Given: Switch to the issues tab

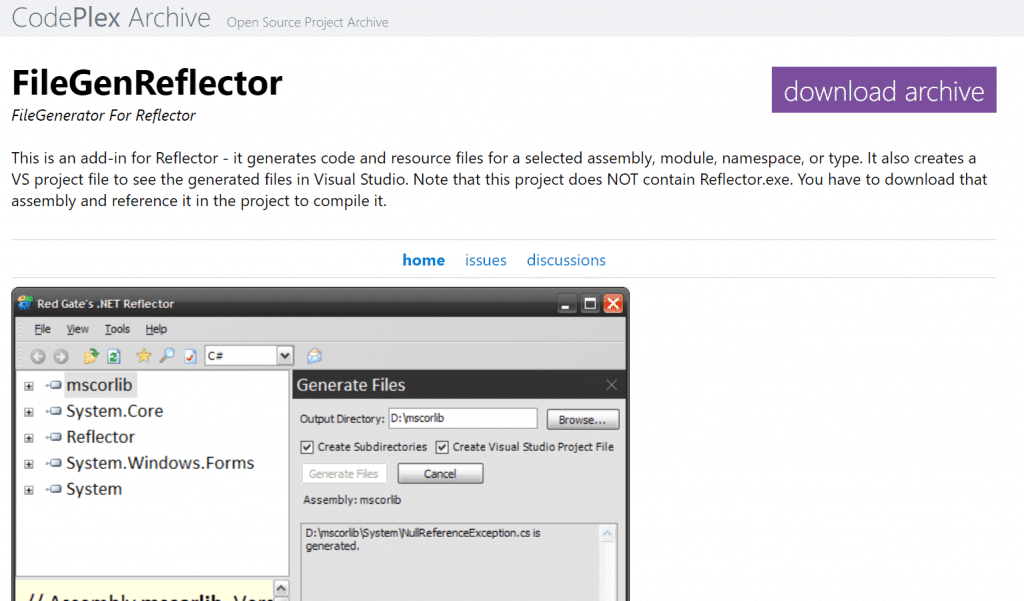Looking at the screenshot, I should (485, 260).
